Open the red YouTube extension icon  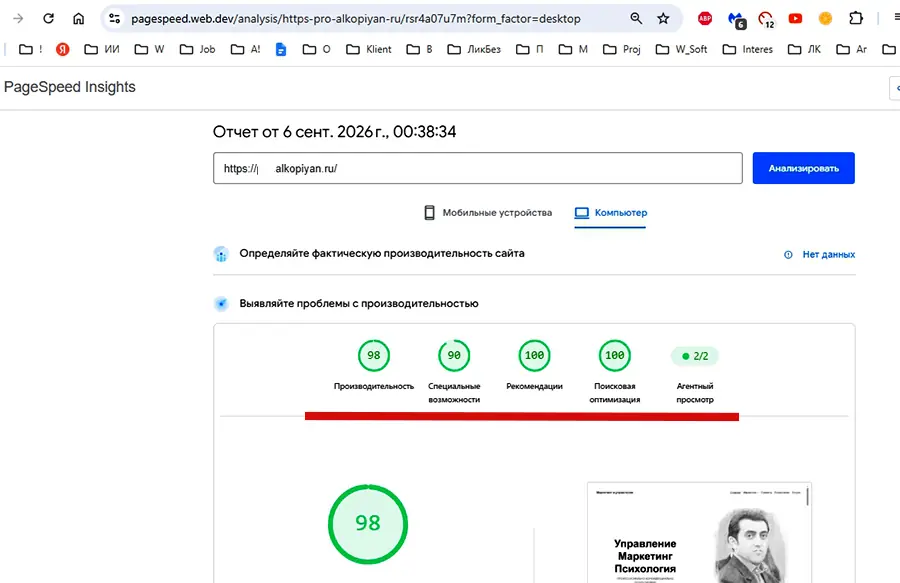[795, 18]
